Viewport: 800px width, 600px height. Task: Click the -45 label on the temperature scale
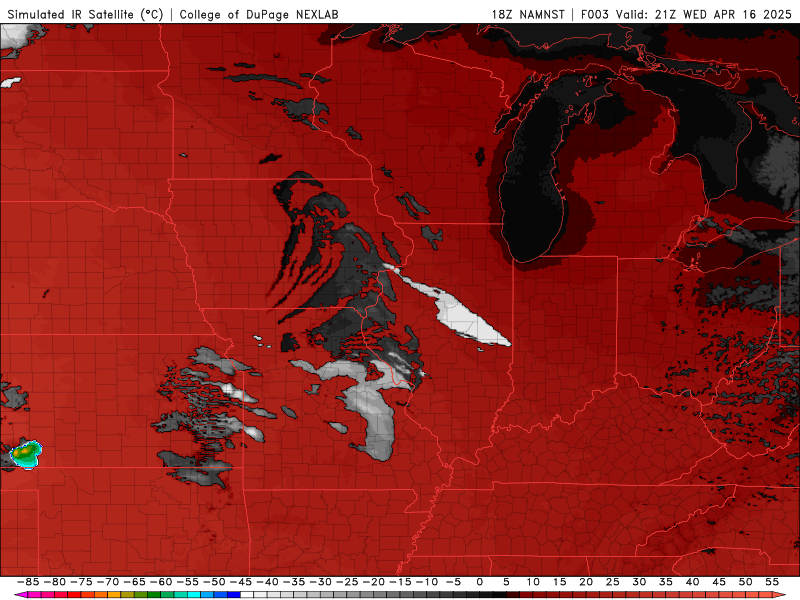pos(241,582)
